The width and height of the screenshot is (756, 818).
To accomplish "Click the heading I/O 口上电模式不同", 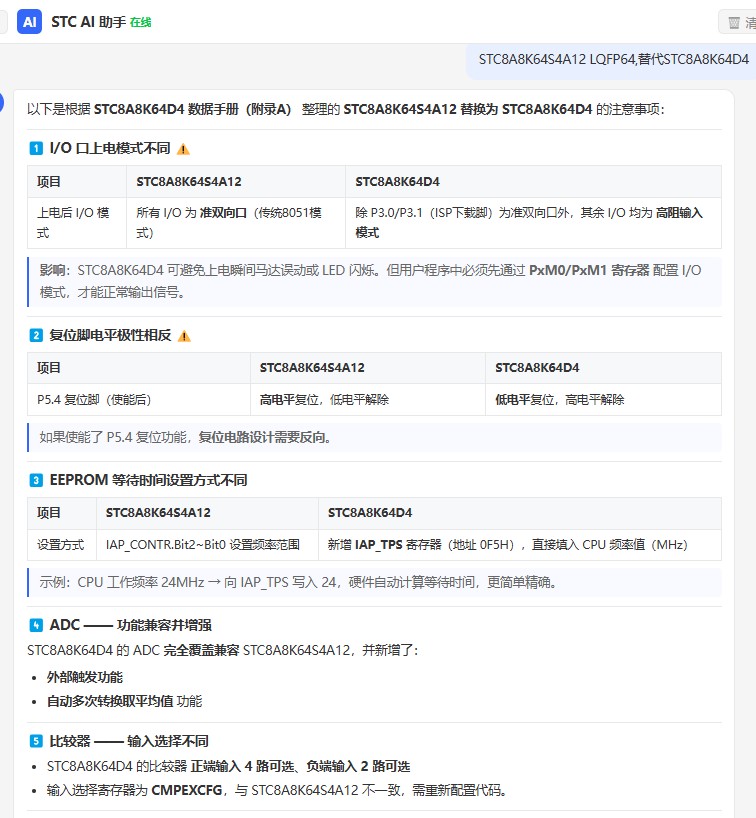I will pyautogui.click(x=110, y=148).
